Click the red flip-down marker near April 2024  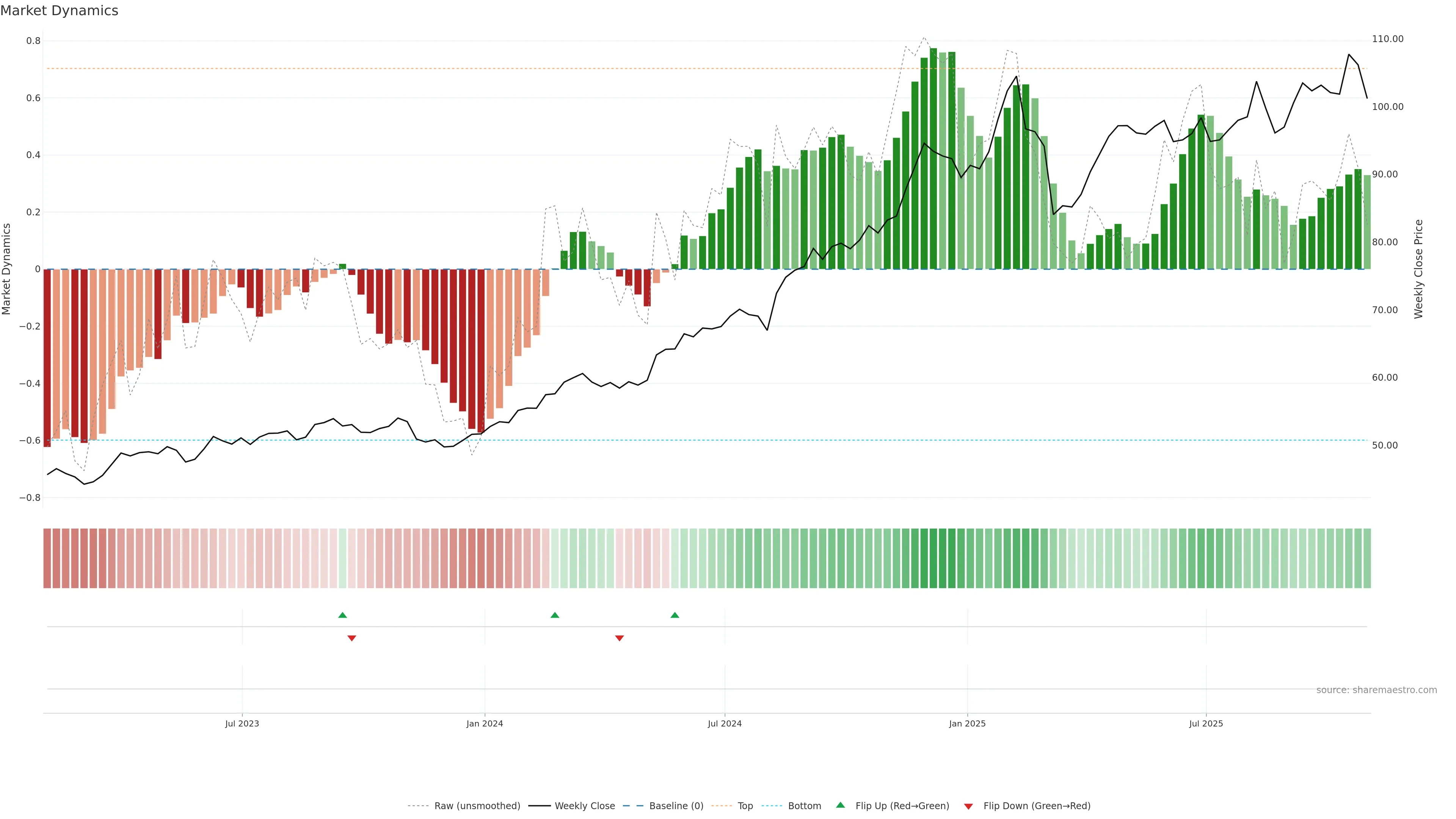click(620, 638)
